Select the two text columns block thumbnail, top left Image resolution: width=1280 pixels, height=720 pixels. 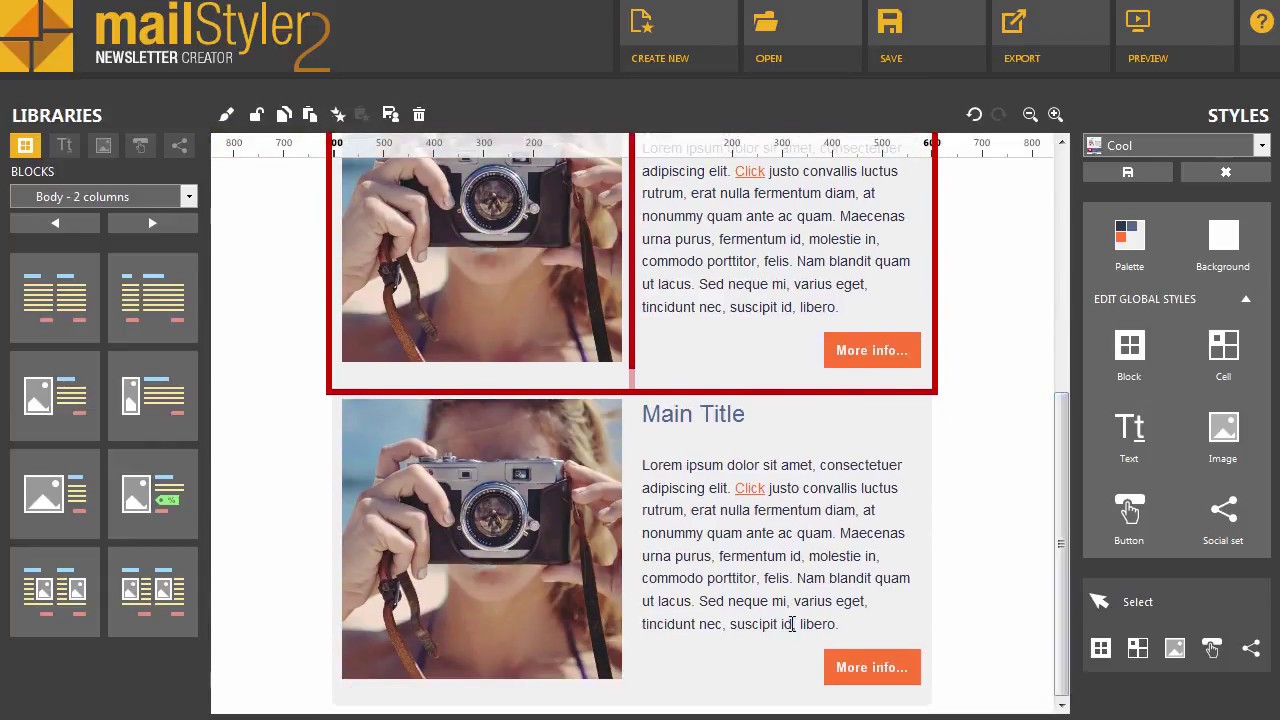pyautogui.click(x=55, y=297)
